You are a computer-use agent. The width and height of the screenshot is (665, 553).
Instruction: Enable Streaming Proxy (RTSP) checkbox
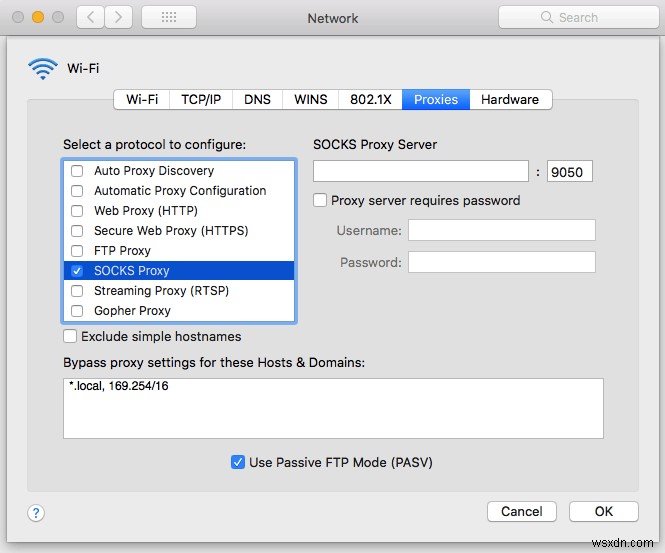pyautogui.click(x=77, y=291)
